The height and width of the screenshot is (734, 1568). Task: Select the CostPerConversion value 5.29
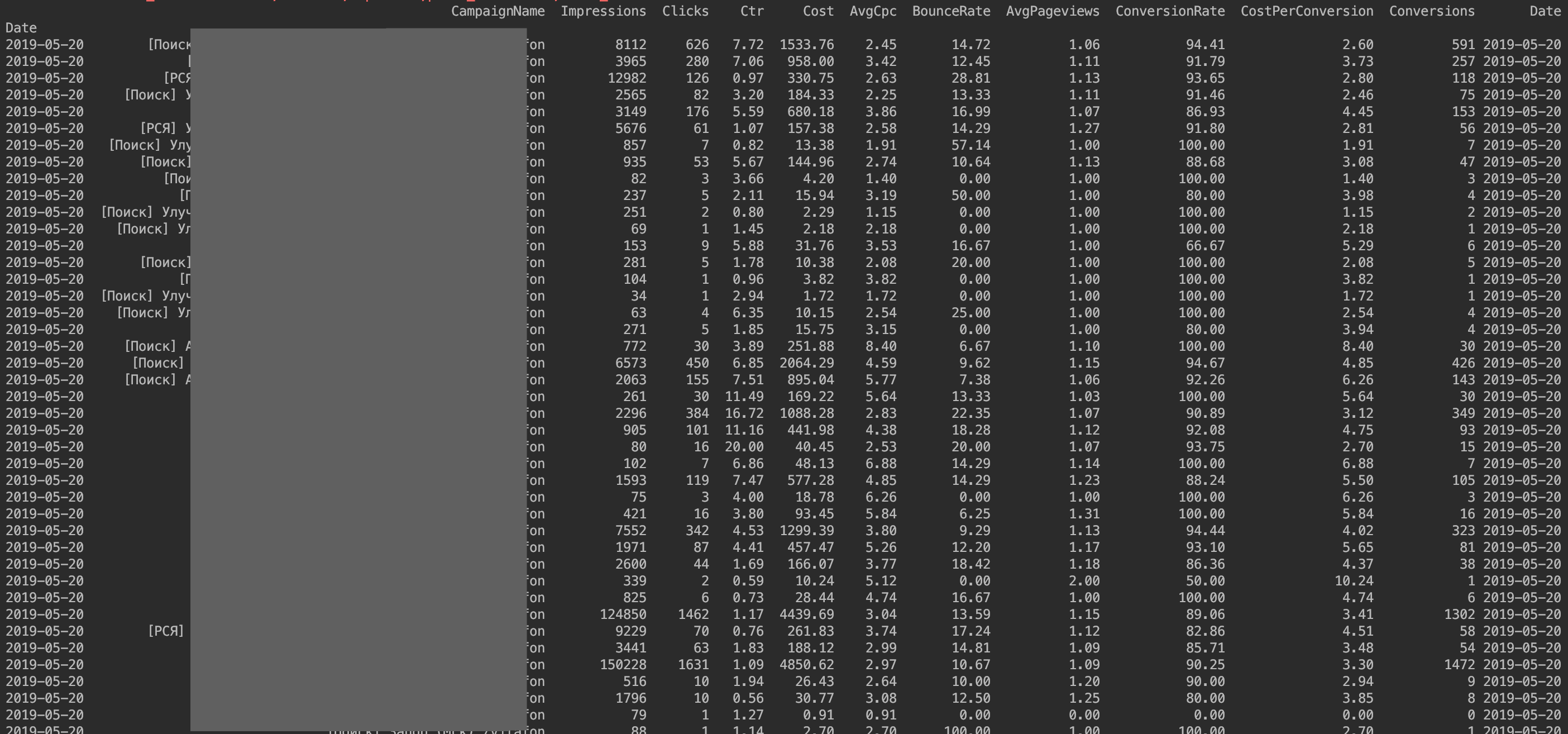click(x=1357, y=245)
